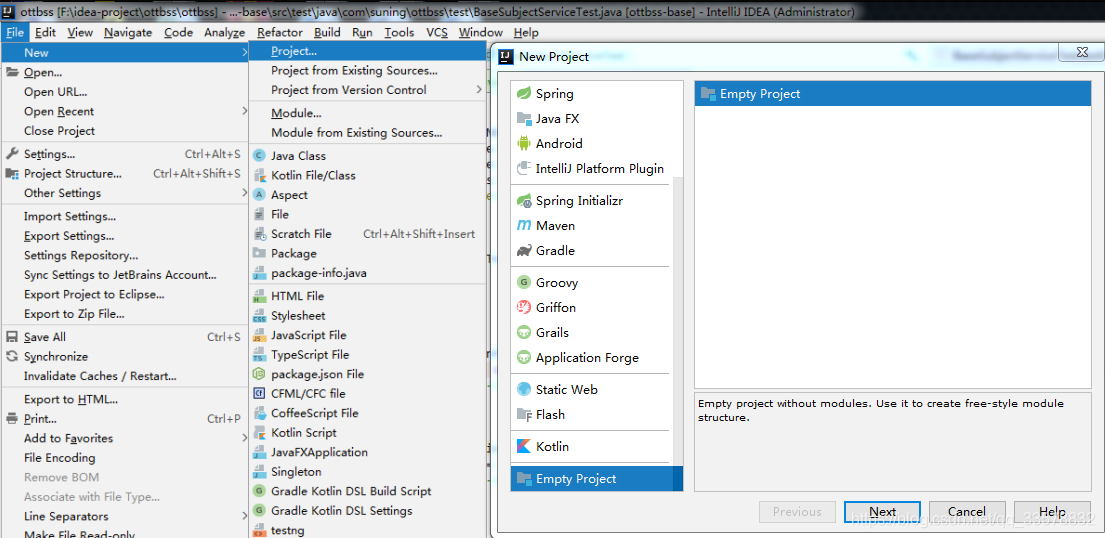1105x538 pixels.
Task: Click the Groovy 'G' icon
Action: 524,283
